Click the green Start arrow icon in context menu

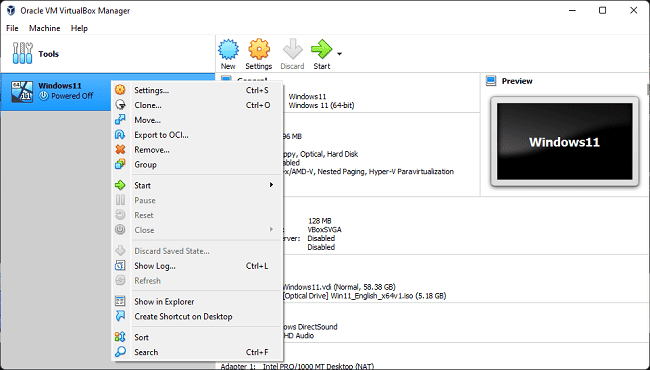tap(120, 185)
